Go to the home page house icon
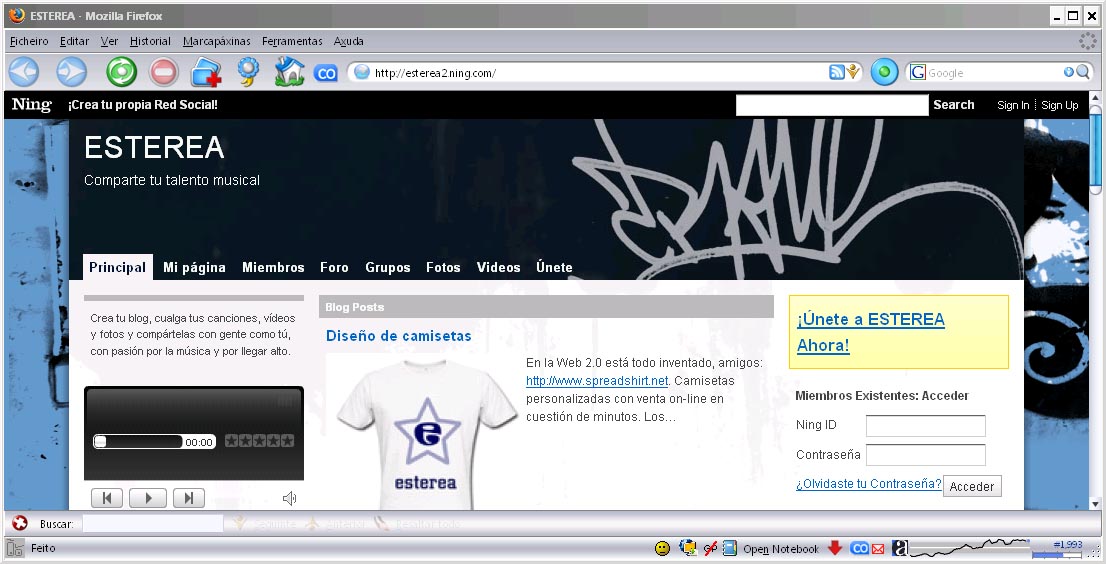The width and height of the screenshot is (1106, 564). tap(289, 72)
